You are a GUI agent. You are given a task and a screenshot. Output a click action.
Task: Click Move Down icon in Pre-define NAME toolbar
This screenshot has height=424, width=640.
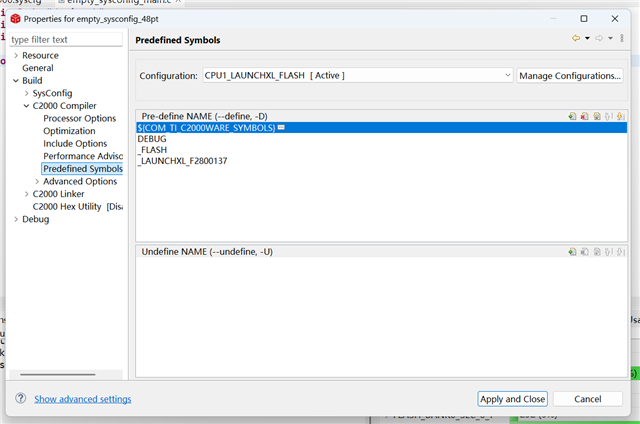click(x=620, y=116)
